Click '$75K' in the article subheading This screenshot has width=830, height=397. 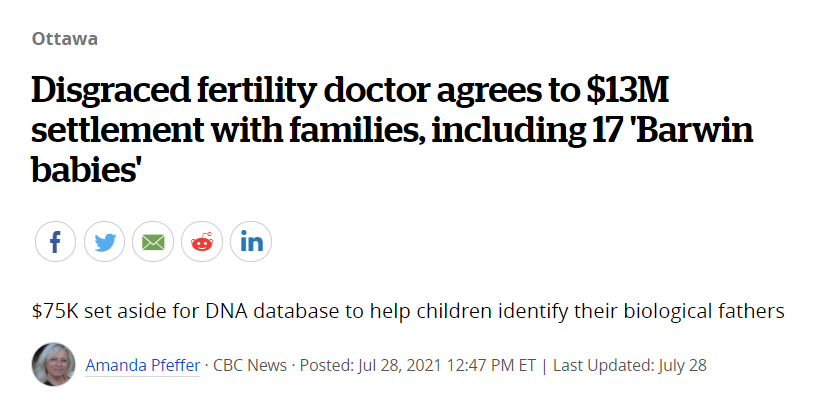pos(55,311)
